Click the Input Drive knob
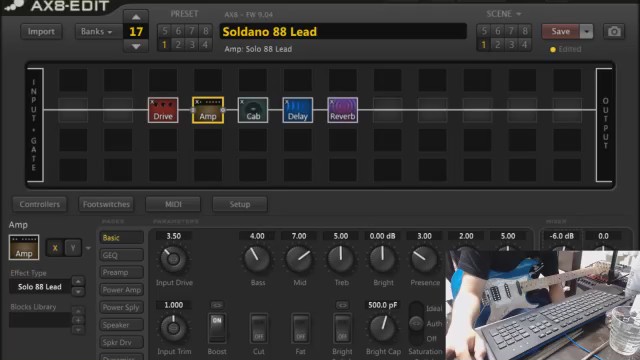 (173, 259)
